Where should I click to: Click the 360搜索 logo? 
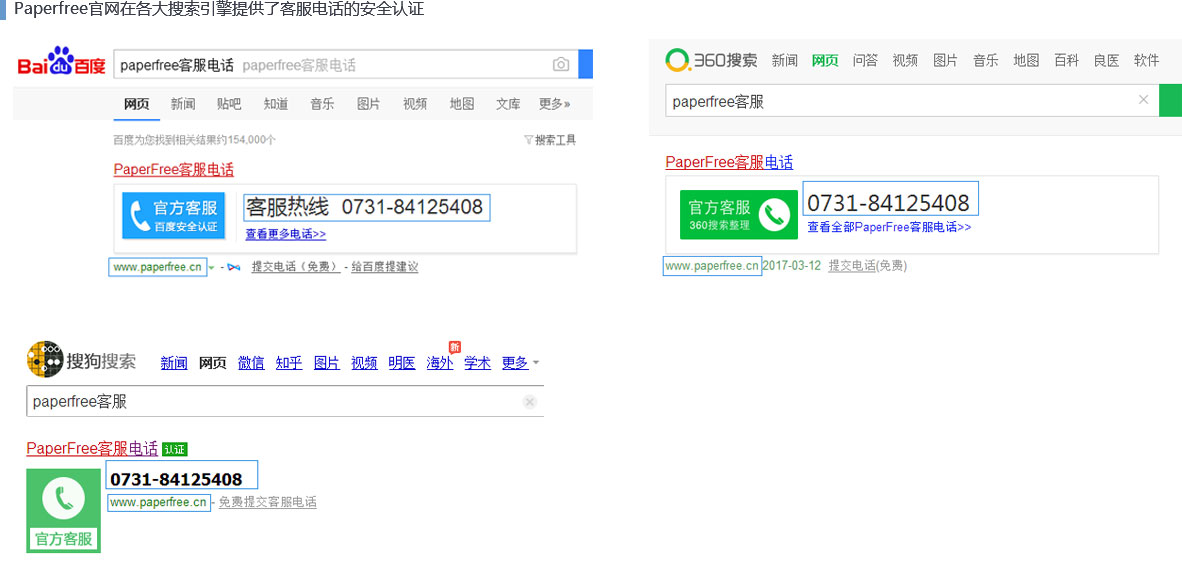[711, 60]
